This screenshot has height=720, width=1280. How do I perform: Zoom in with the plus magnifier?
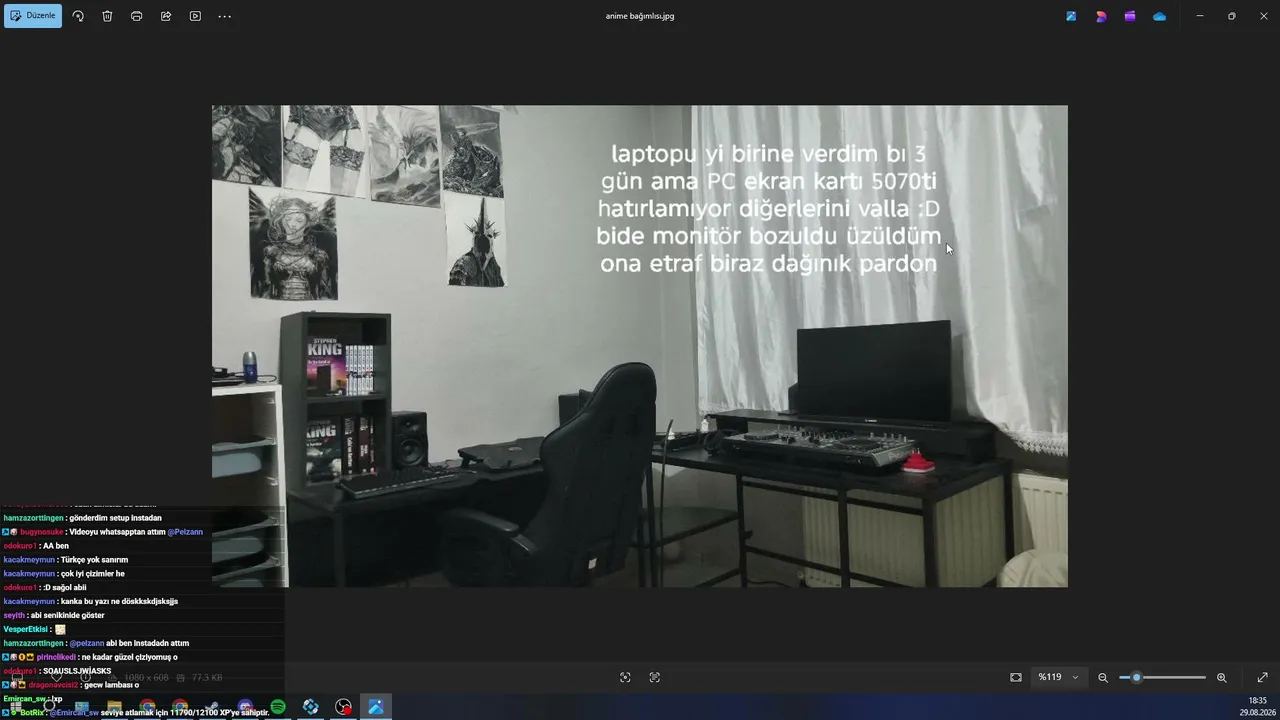click(1221, 677)
